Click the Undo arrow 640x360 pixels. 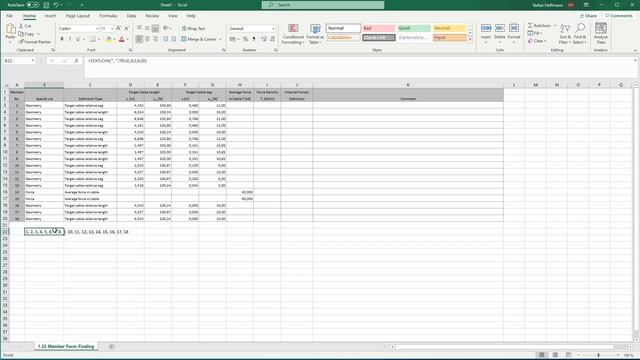coord(56,5)
